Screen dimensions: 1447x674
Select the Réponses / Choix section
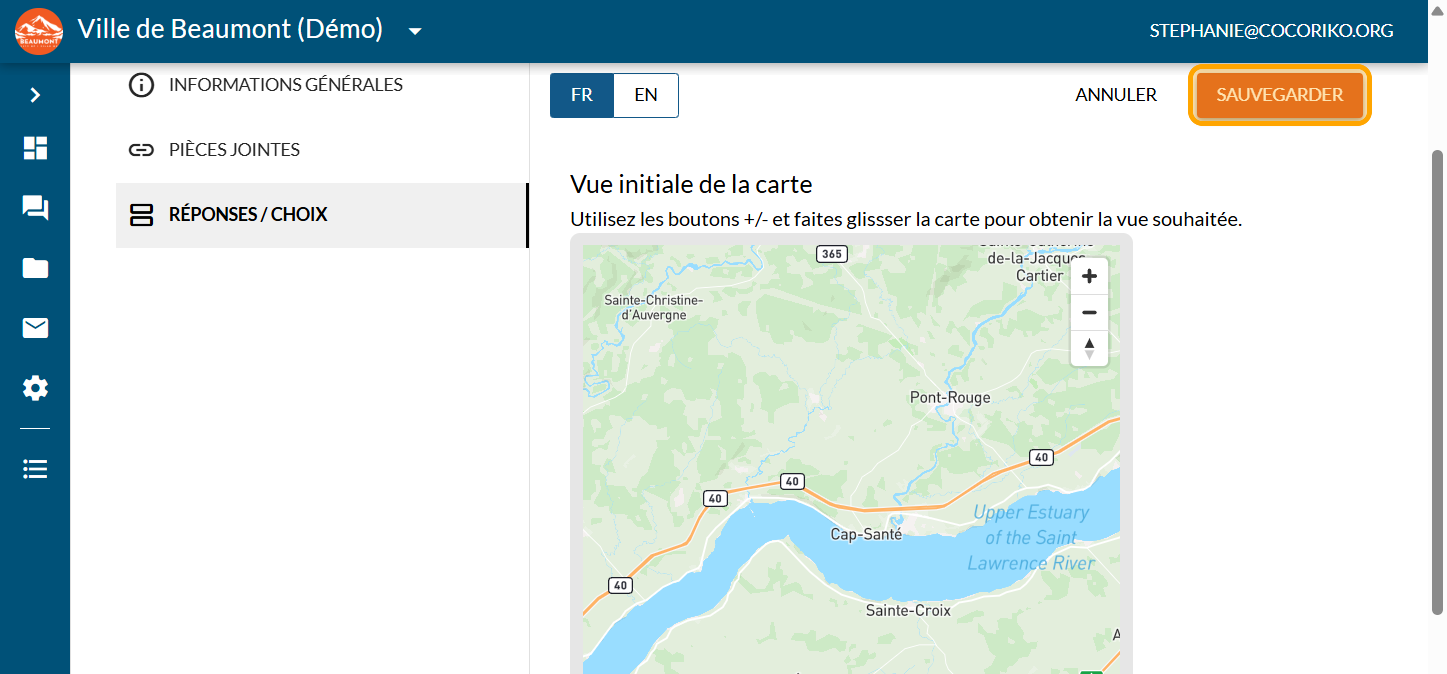pyautogui.click(x=248, y=215)
